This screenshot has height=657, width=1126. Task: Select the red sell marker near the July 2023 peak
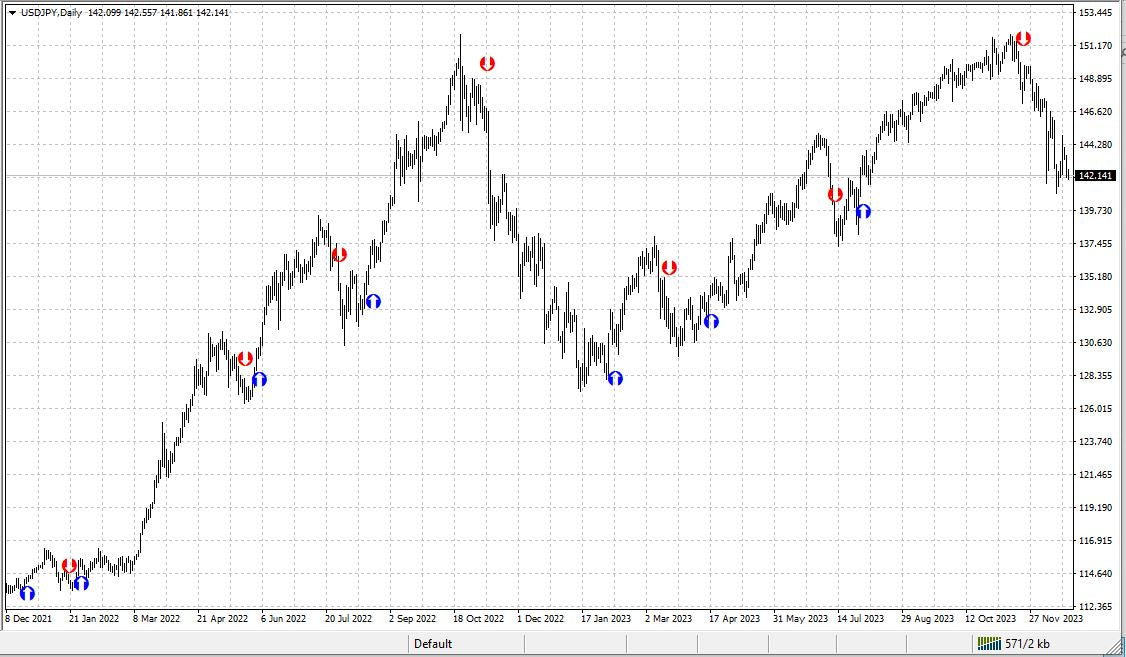click(835, 196)
